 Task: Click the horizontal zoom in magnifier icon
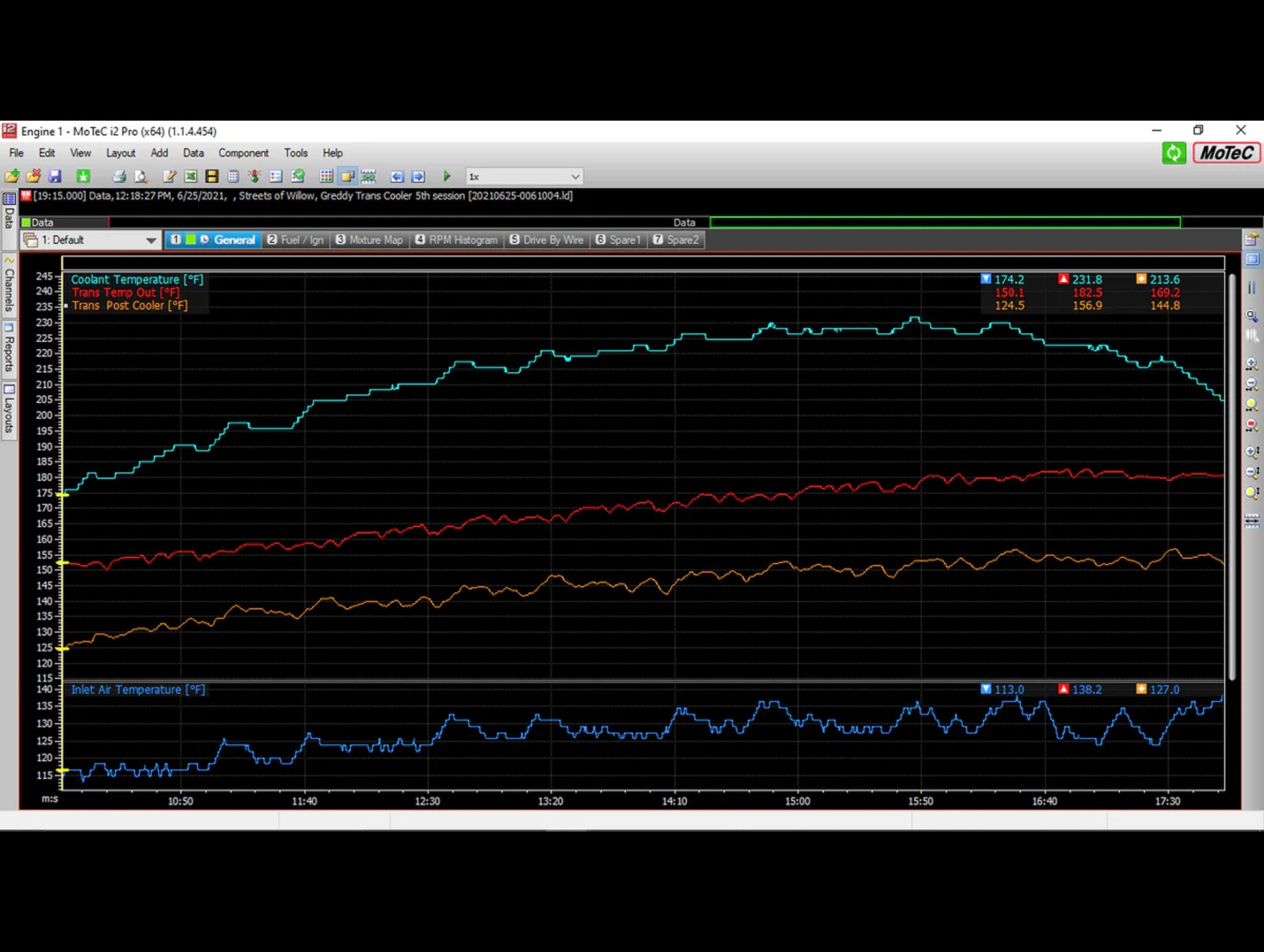[x=1252, y=365]
